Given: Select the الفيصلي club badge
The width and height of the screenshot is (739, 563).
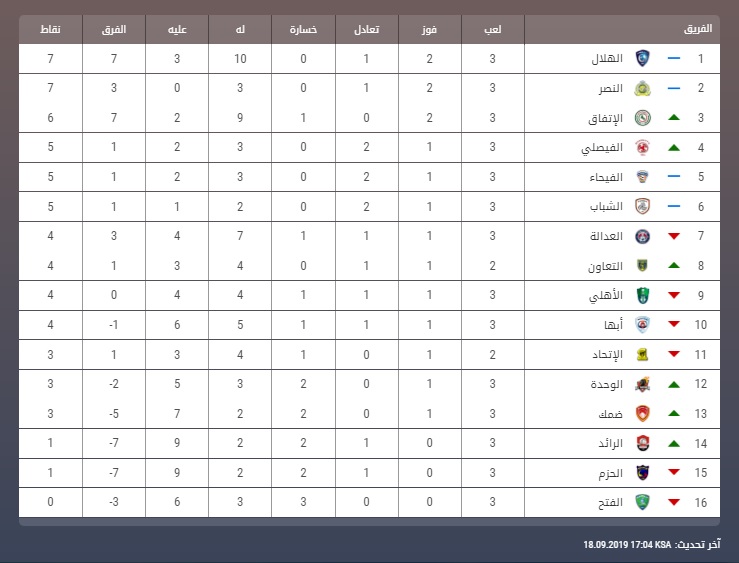Looking at the screenshot, I should [x=642, y=147].
